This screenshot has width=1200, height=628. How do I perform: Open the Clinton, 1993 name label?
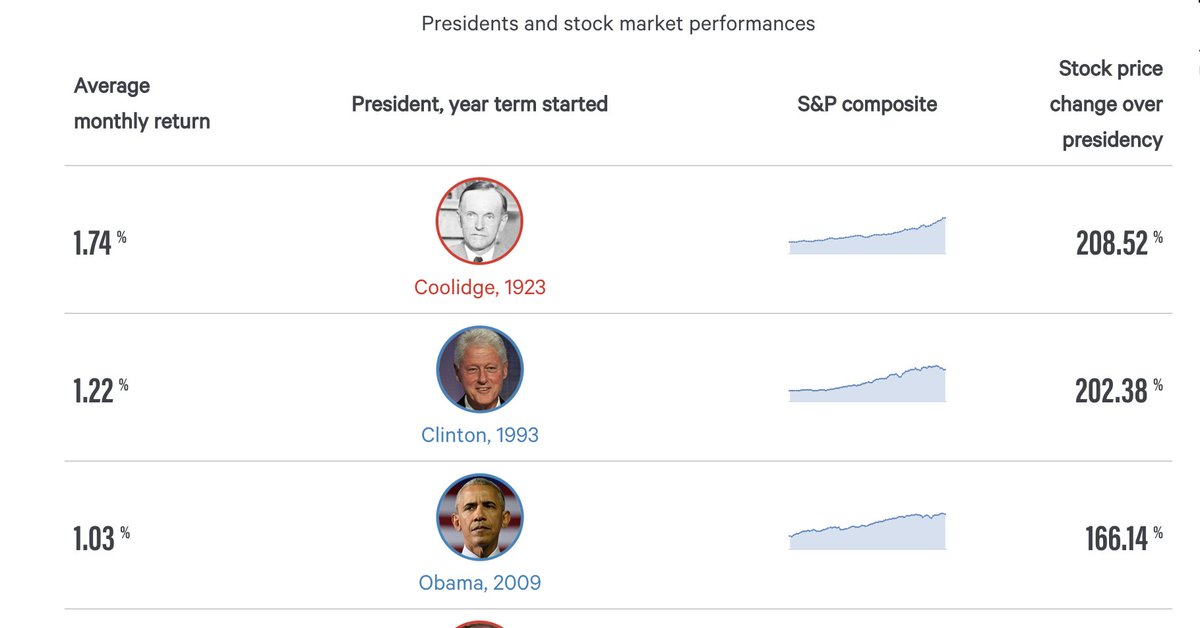[x=480, y=435]
